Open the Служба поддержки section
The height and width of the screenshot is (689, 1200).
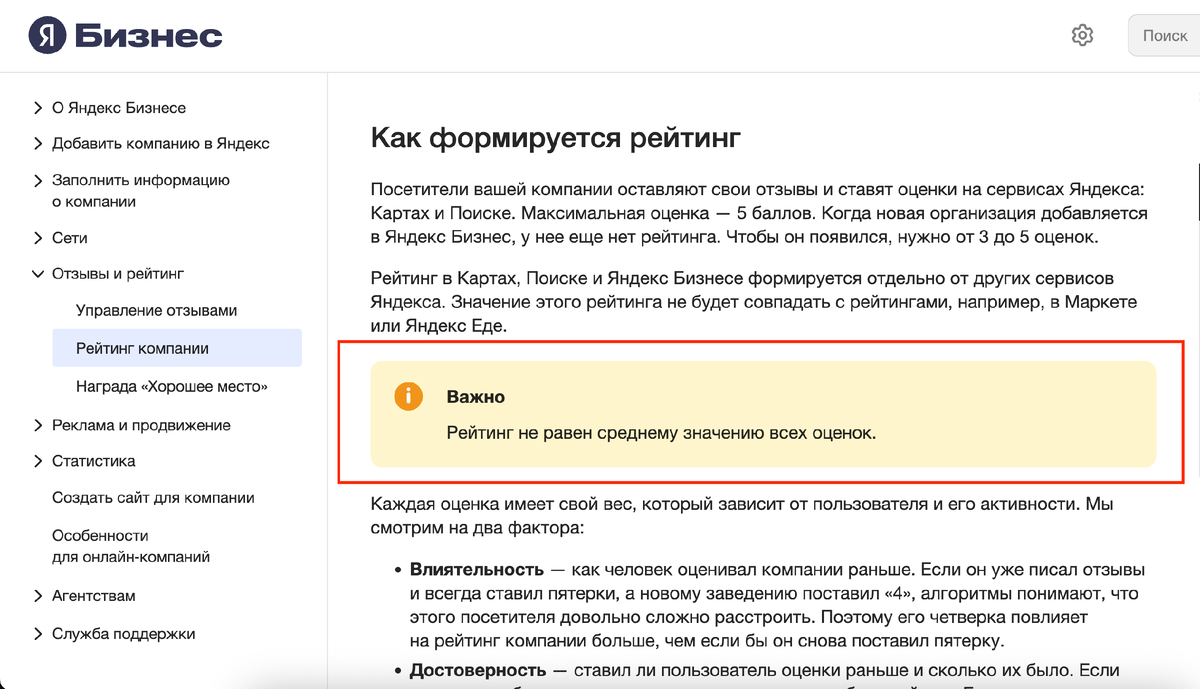click(x=124, y=633)
